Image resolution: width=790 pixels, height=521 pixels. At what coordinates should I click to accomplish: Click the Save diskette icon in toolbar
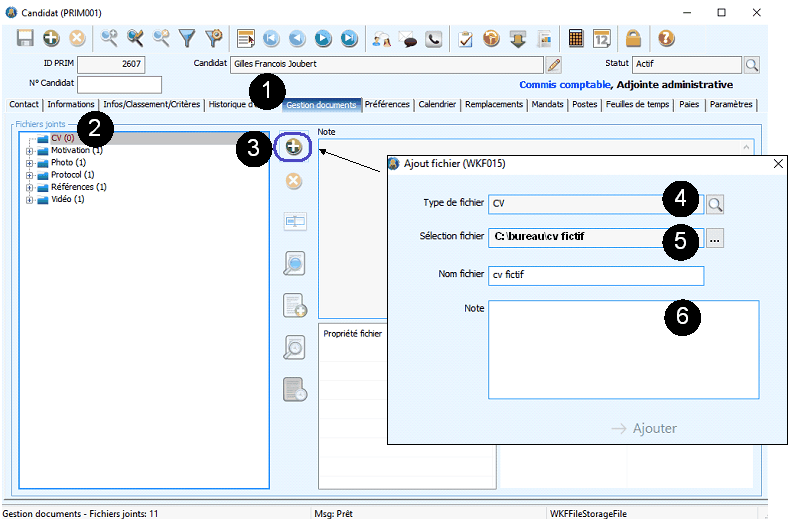click(x=25, y=39)
